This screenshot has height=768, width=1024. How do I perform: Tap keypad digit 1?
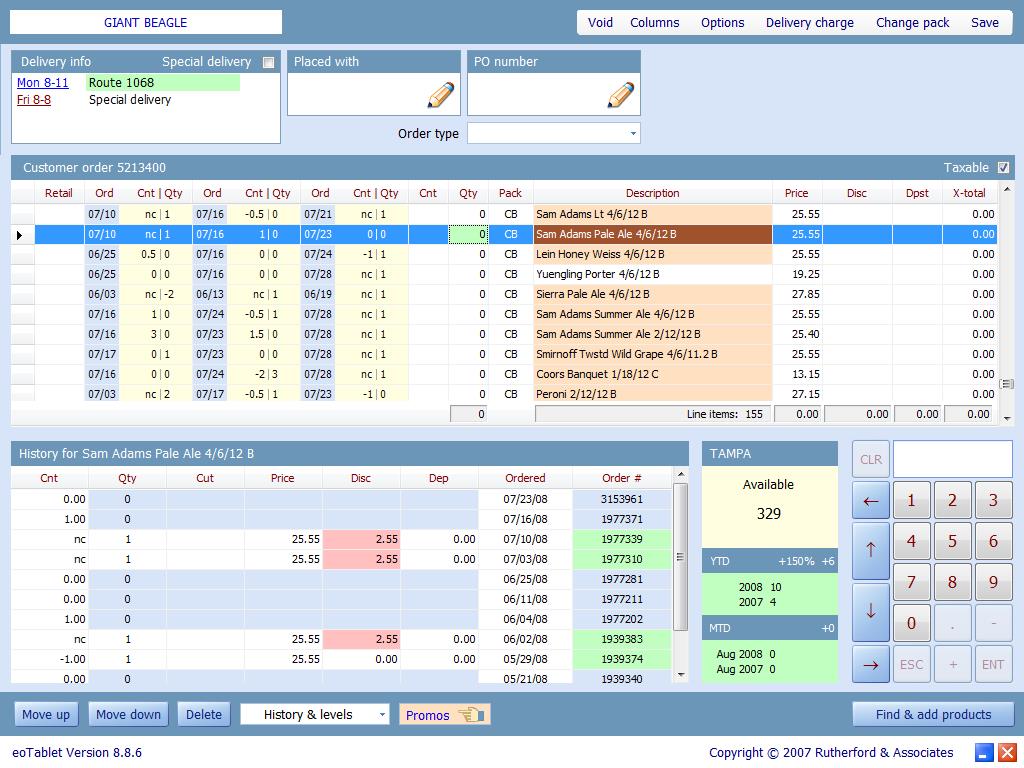(x=912, y=501)
